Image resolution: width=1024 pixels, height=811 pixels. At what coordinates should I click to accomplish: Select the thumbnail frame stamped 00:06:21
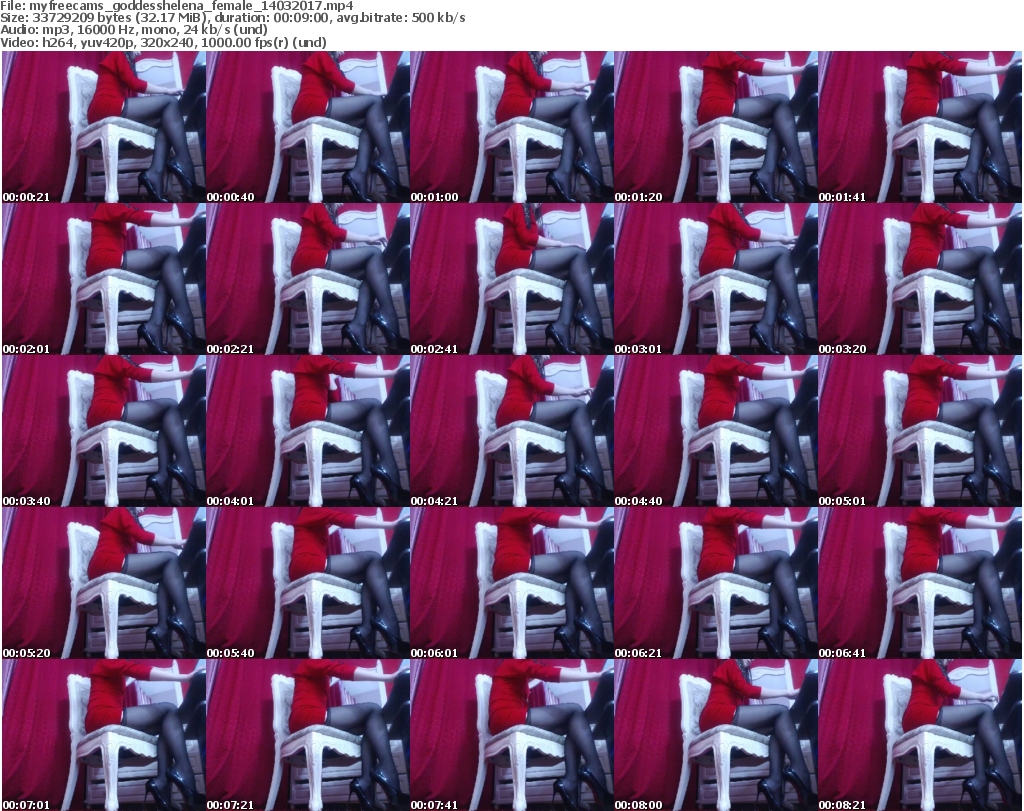click(715, 583)
